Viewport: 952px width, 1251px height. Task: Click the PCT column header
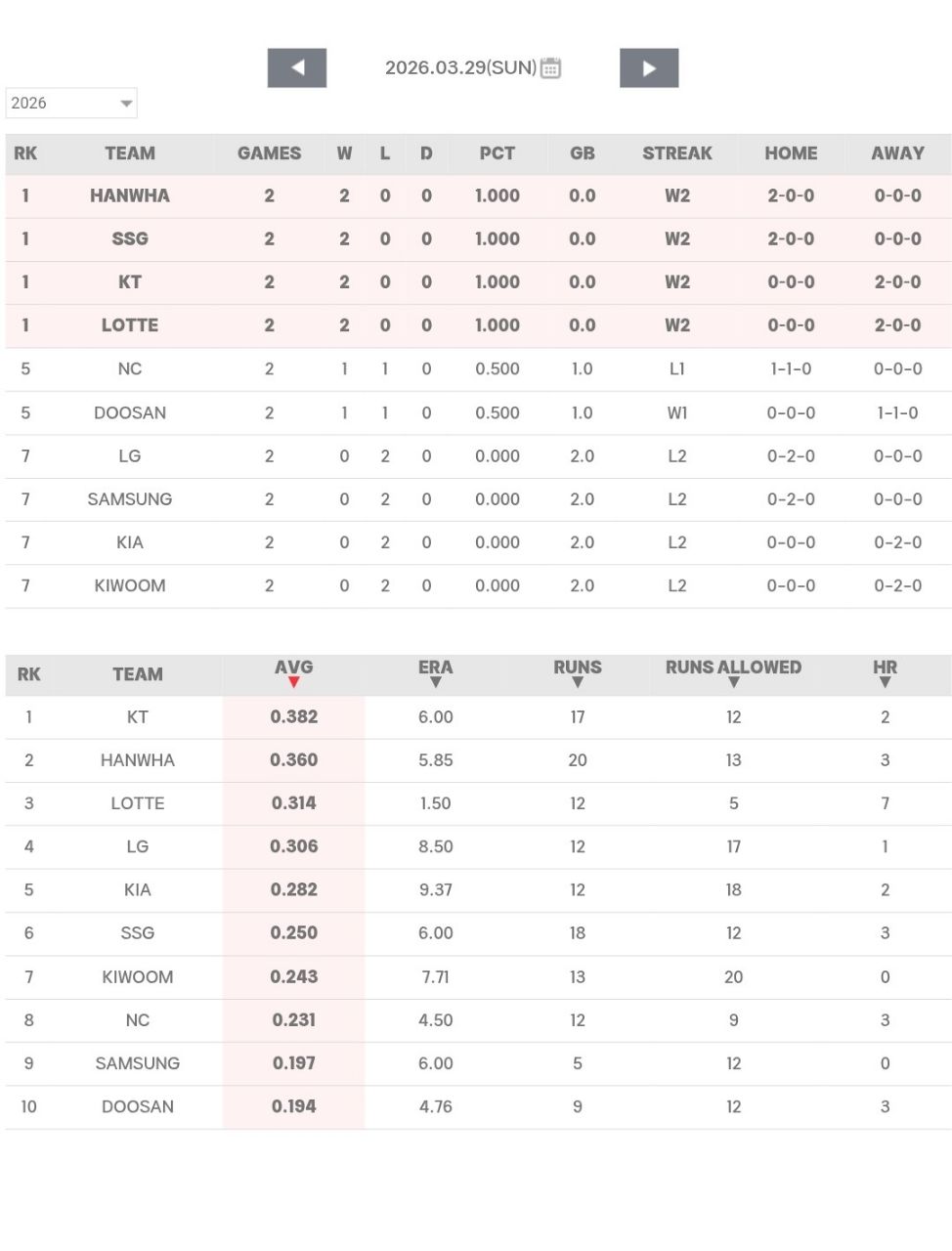497,153
